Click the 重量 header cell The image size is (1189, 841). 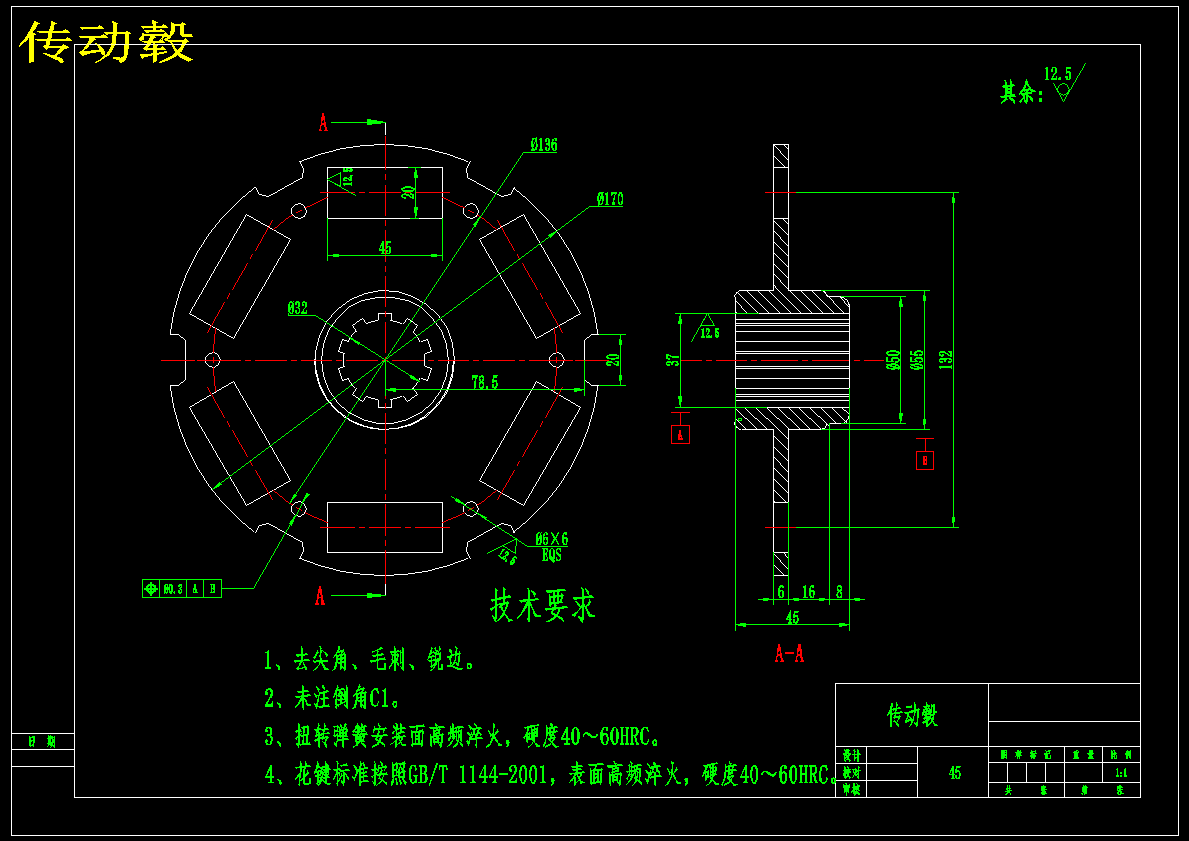(x=1084, y=755)
